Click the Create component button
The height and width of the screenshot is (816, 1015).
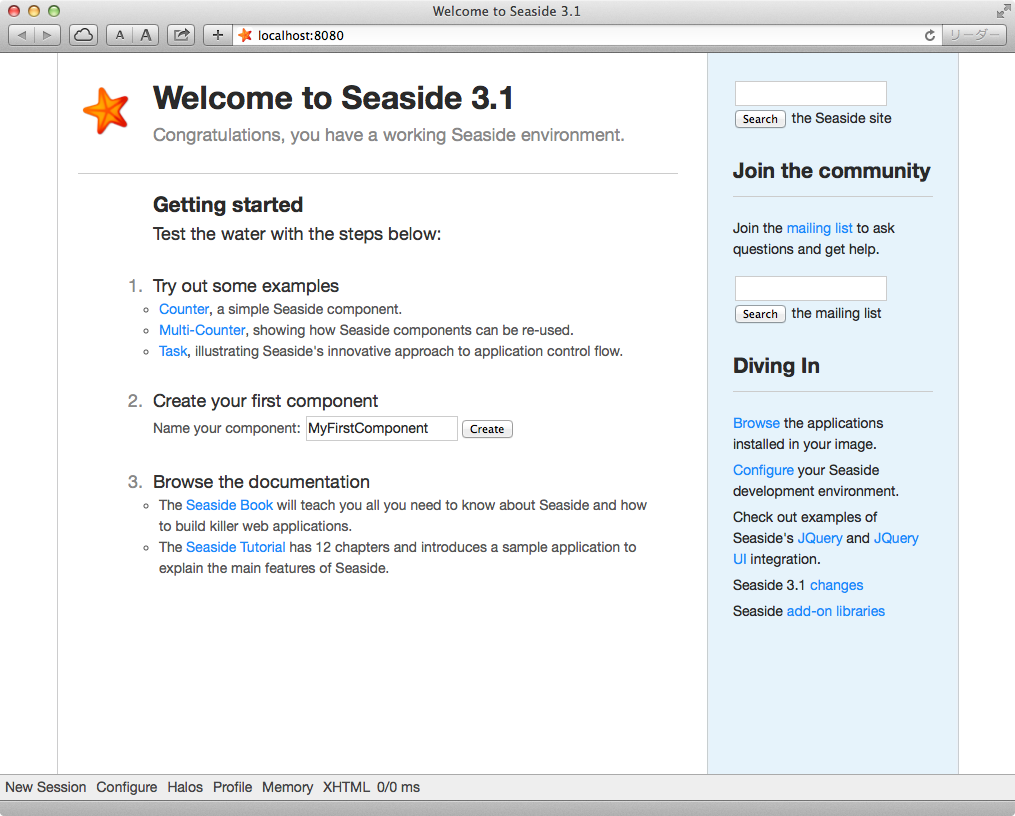(487, 429)
